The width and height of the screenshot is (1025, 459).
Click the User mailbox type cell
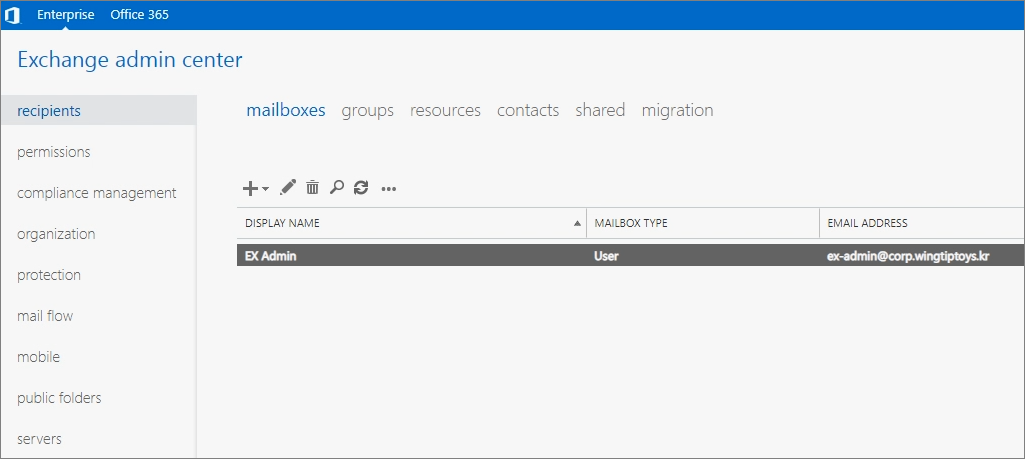pyautogui.click(x=606, y=256)
